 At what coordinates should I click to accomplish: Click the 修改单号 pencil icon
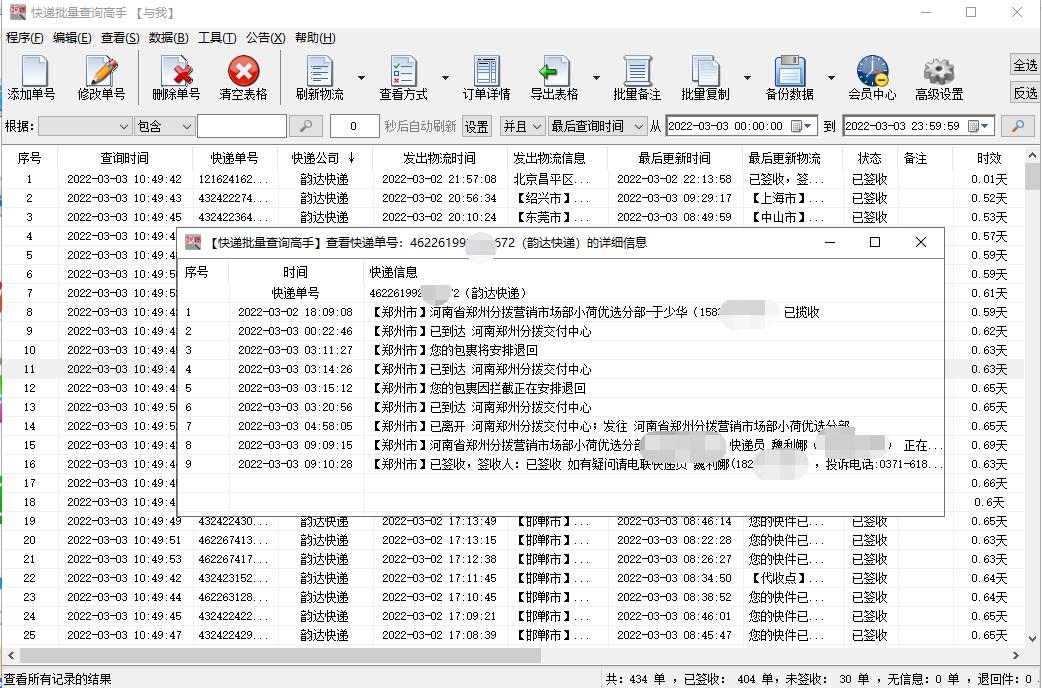coord(102,78)
